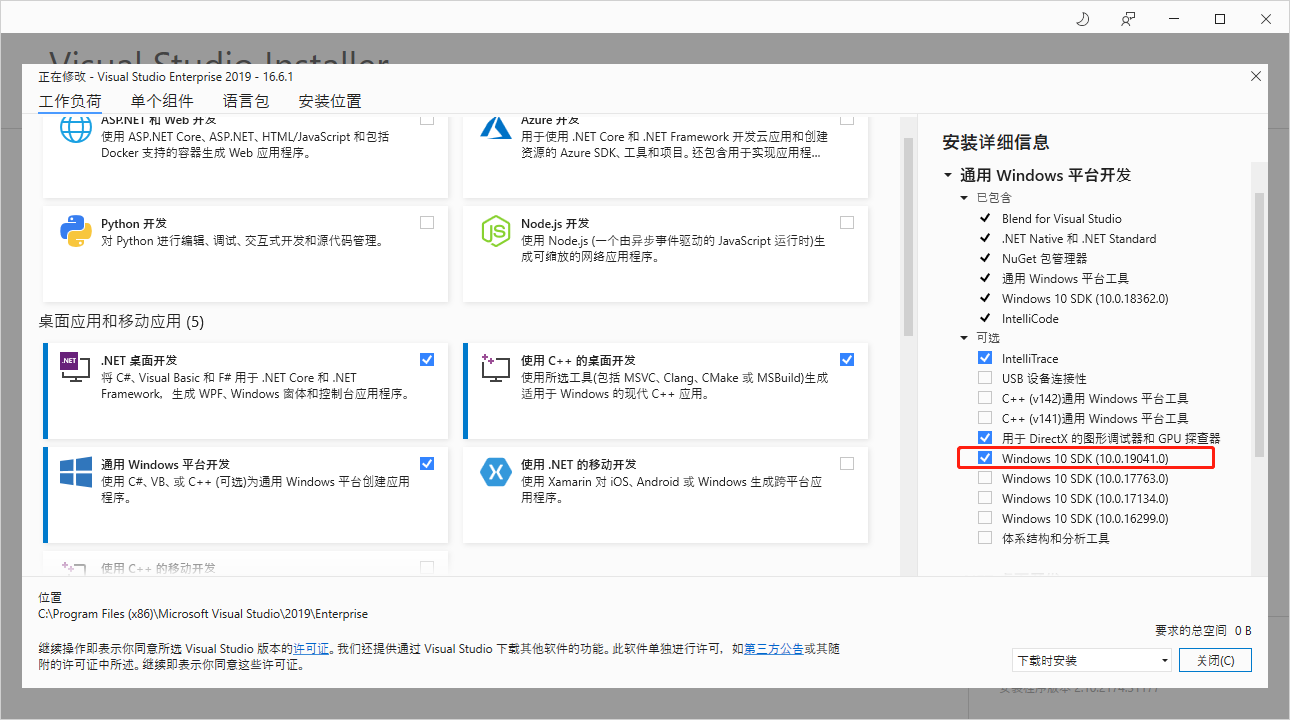Click the 使用 C++ 的桌面开发 monitor icon
The width and height of the screenshot is (1290, 720).
click(496, 368)
